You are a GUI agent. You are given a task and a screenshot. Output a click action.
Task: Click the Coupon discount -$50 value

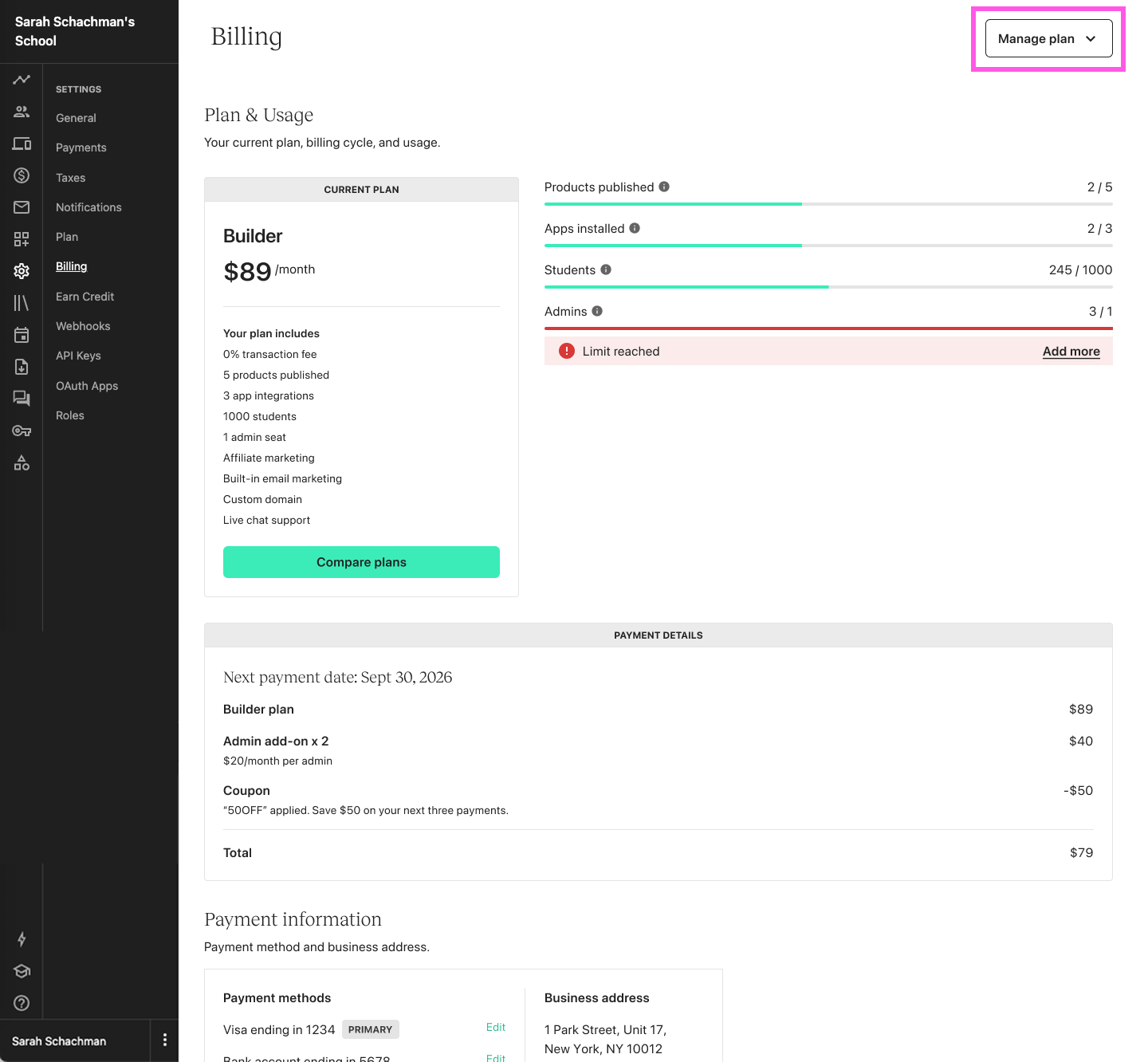click(x=1078, y=791)
